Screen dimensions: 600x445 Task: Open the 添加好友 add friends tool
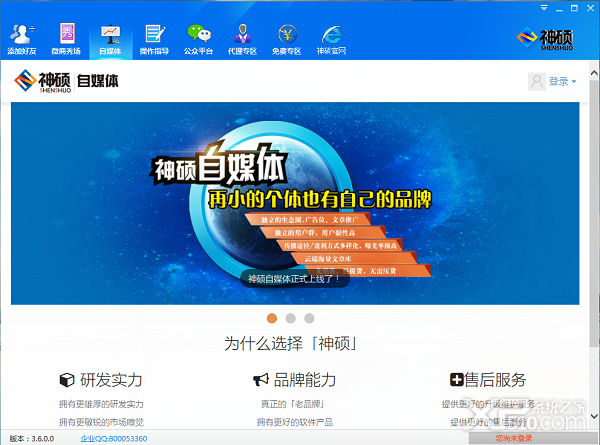tap(22, 39)
